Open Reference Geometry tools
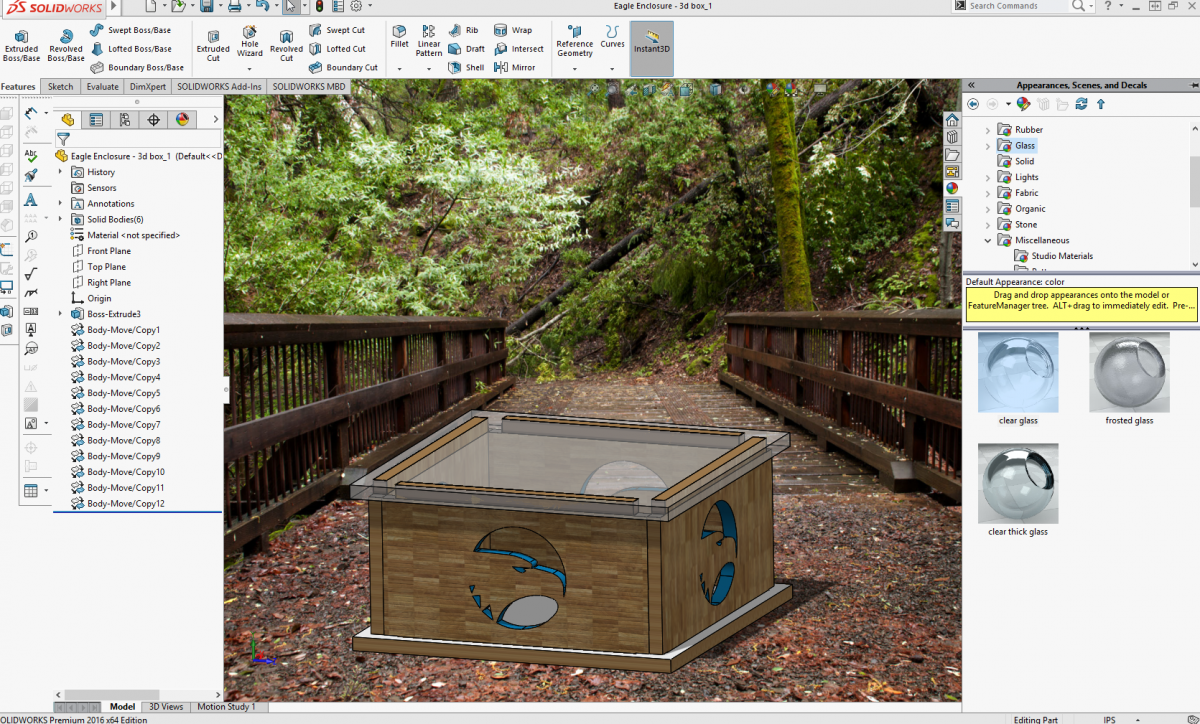Viewport: 1200px width, 724px height. 574,41
